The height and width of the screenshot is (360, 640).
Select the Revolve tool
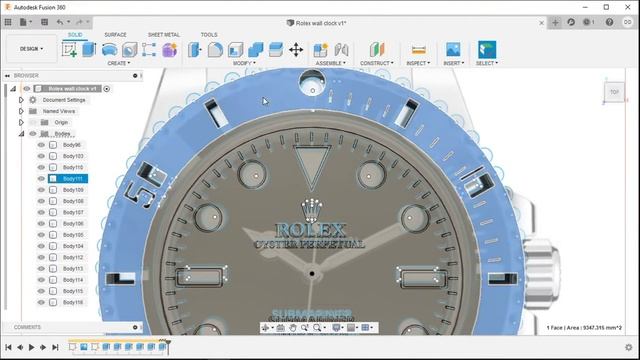click(109, 50)
